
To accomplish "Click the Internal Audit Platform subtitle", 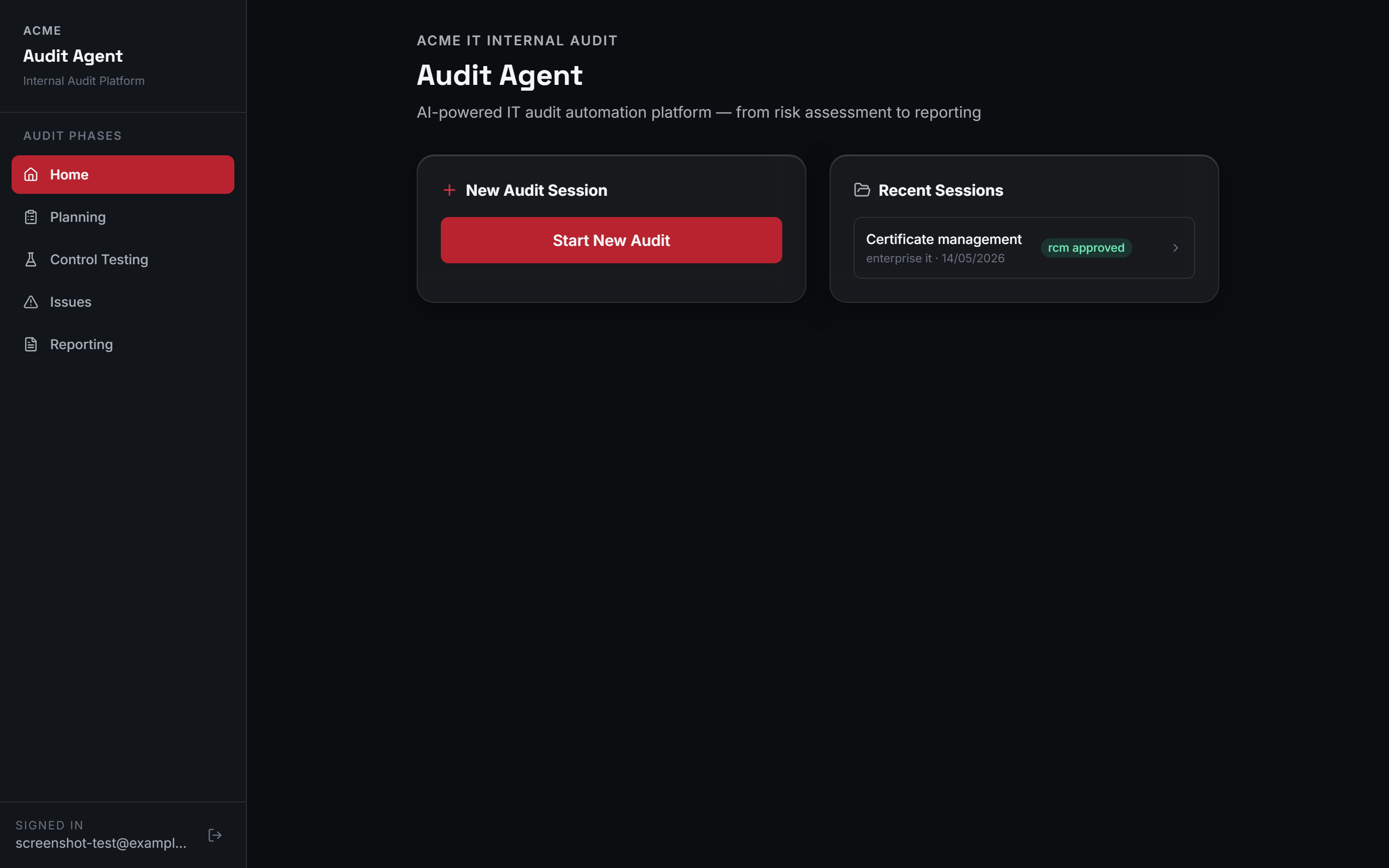I will click(x=84, y=81).
